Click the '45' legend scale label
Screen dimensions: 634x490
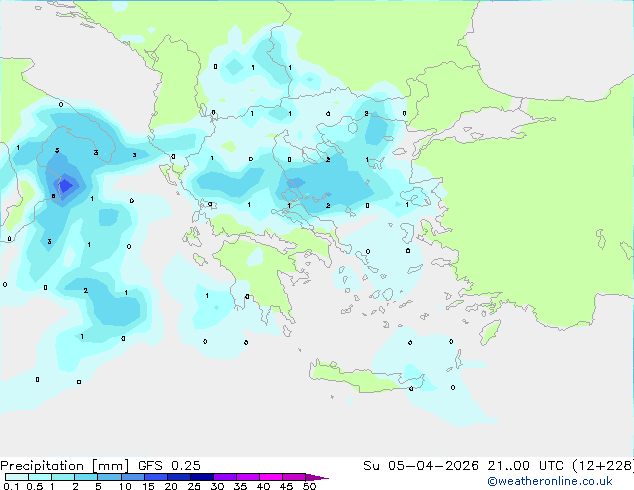[x=287, y=486]
